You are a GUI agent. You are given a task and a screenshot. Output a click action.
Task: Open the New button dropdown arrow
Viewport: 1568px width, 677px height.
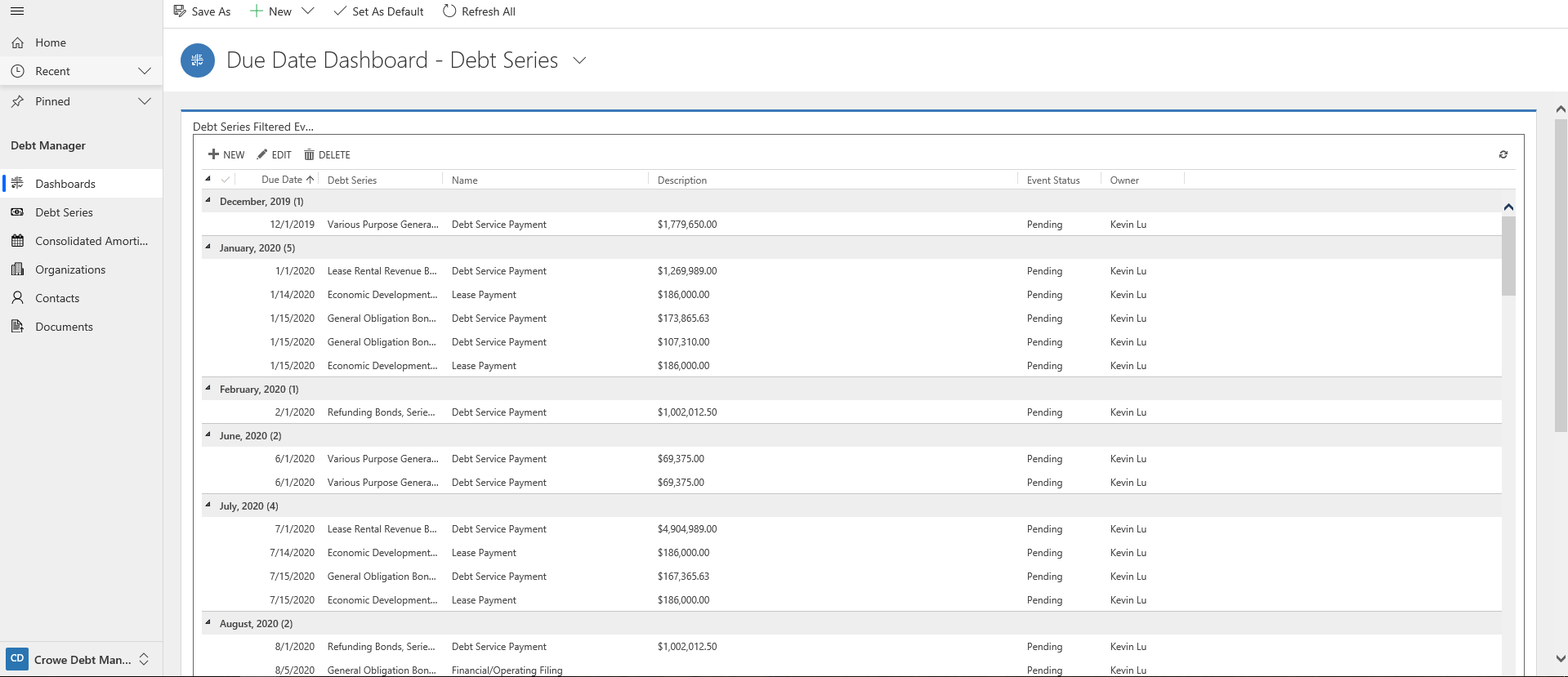coord(308,11)
